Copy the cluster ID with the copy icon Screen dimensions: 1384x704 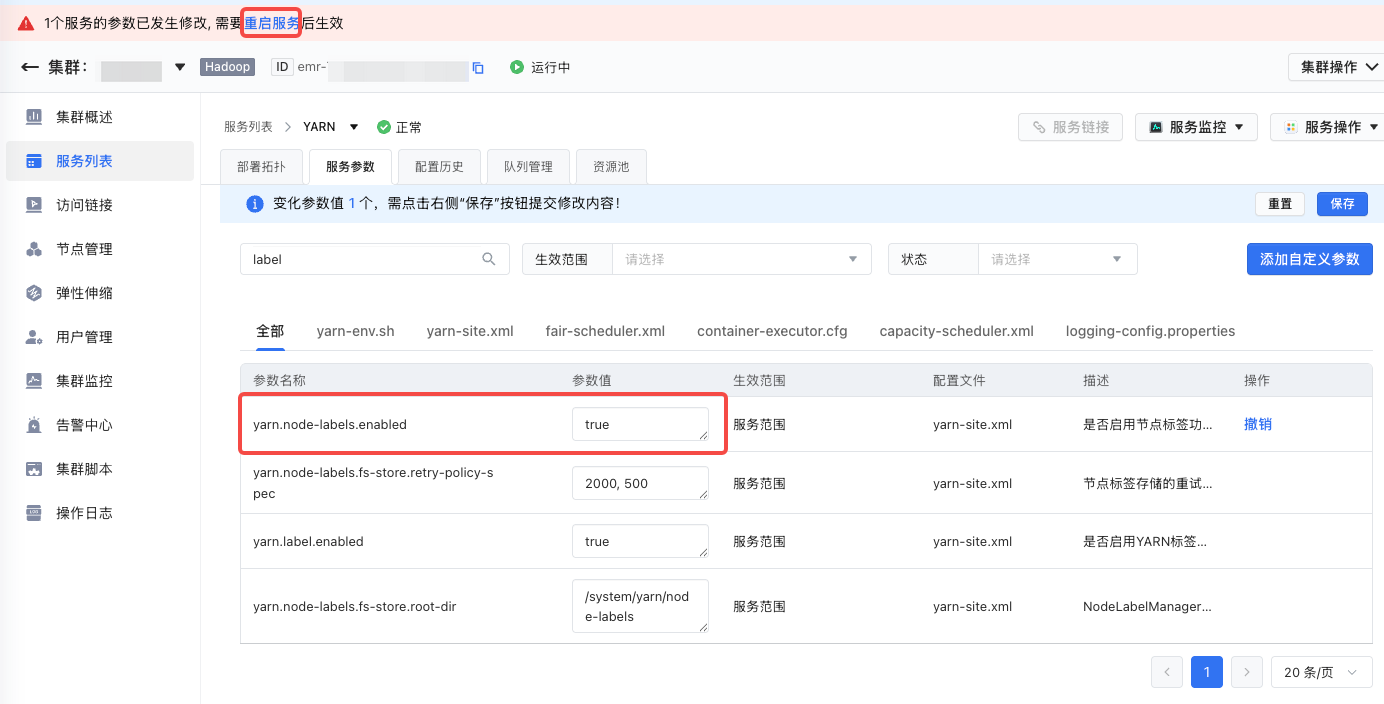tap(478, 68)
